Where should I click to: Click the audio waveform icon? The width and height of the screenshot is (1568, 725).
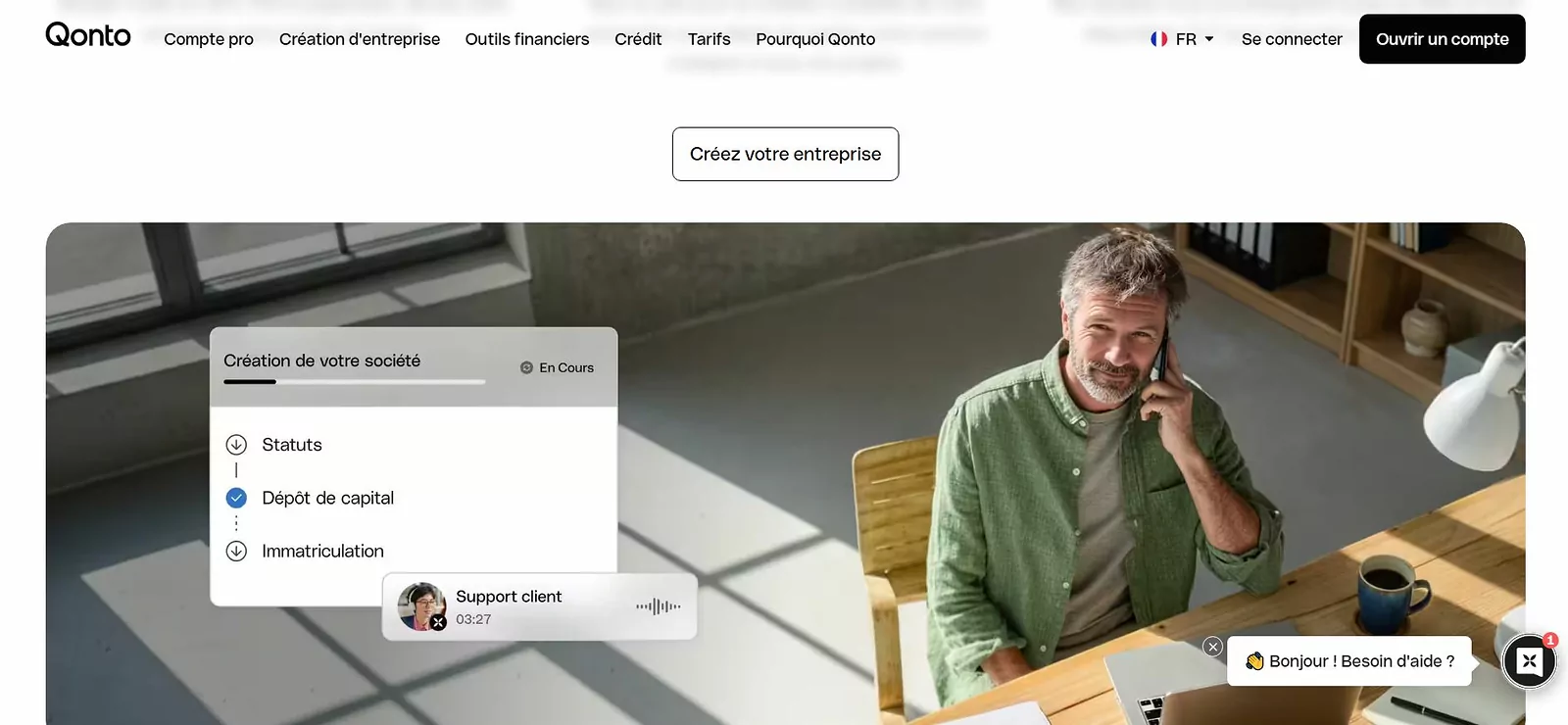658,606
